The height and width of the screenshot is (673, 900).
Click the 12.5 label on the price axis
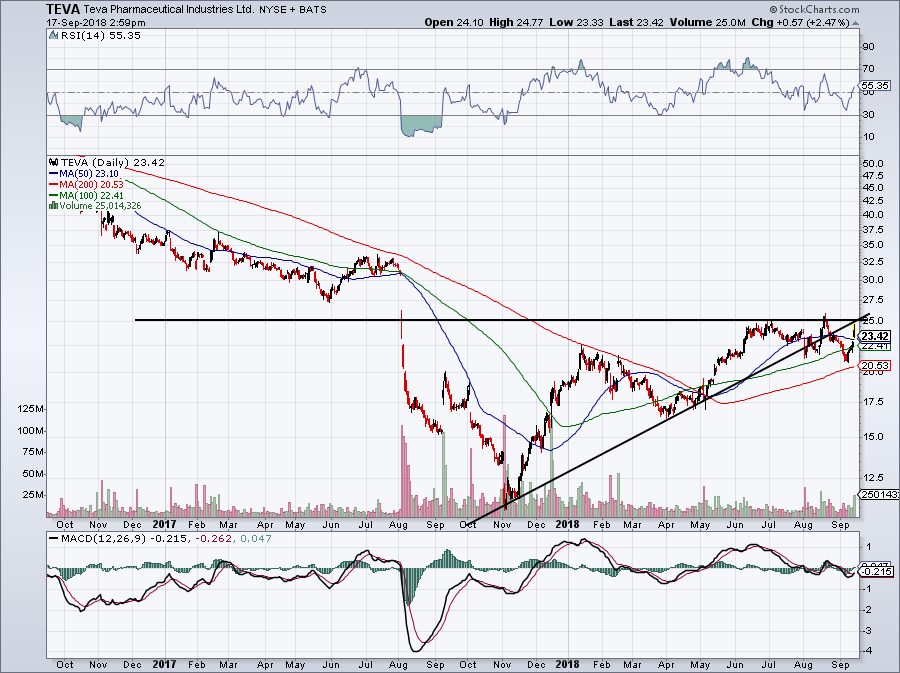[872, 477]
